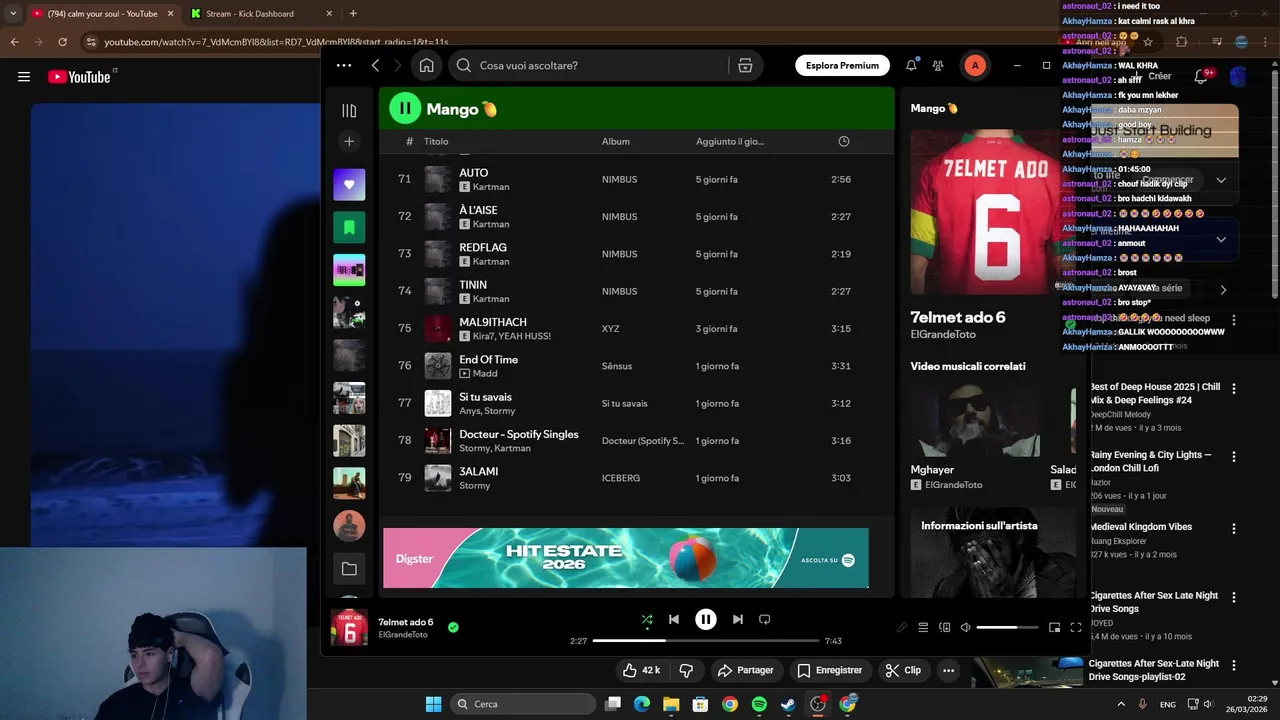
Task: Open options for Rainy Evening London Chill Lofi
Action: pyautogui.click(x=1234, y=456)
